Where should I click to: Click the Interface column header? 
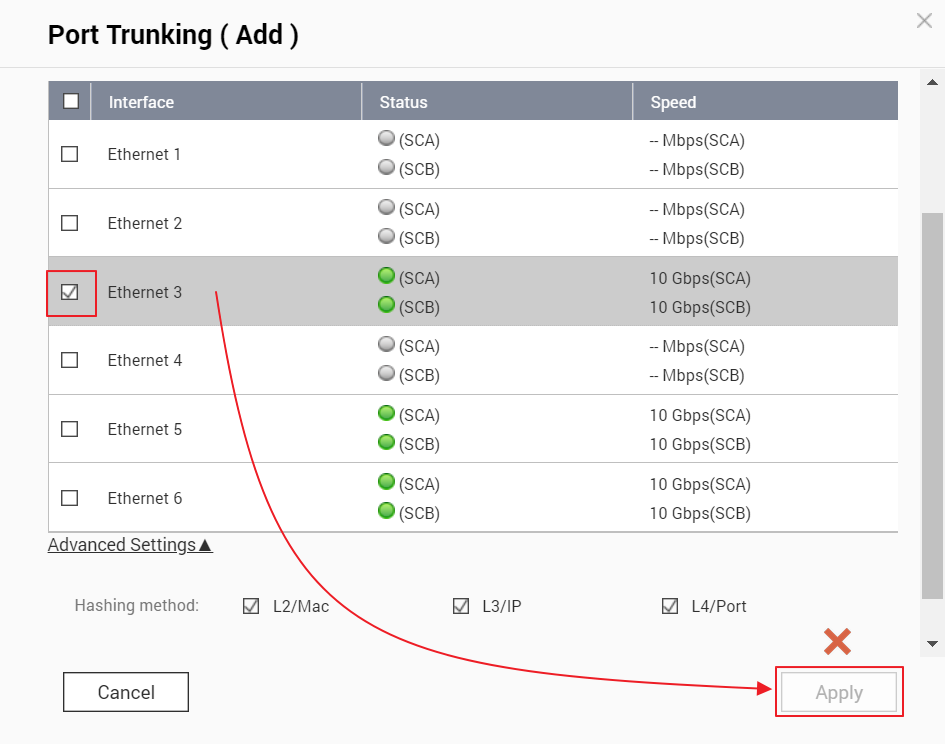point(141,102)
